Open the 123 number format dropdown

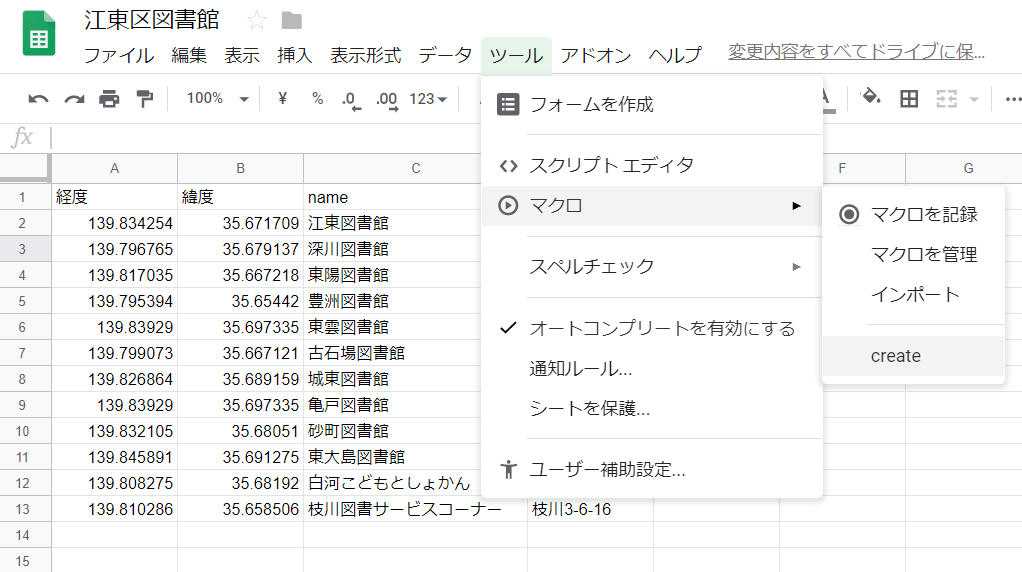(x=428, y=98)
